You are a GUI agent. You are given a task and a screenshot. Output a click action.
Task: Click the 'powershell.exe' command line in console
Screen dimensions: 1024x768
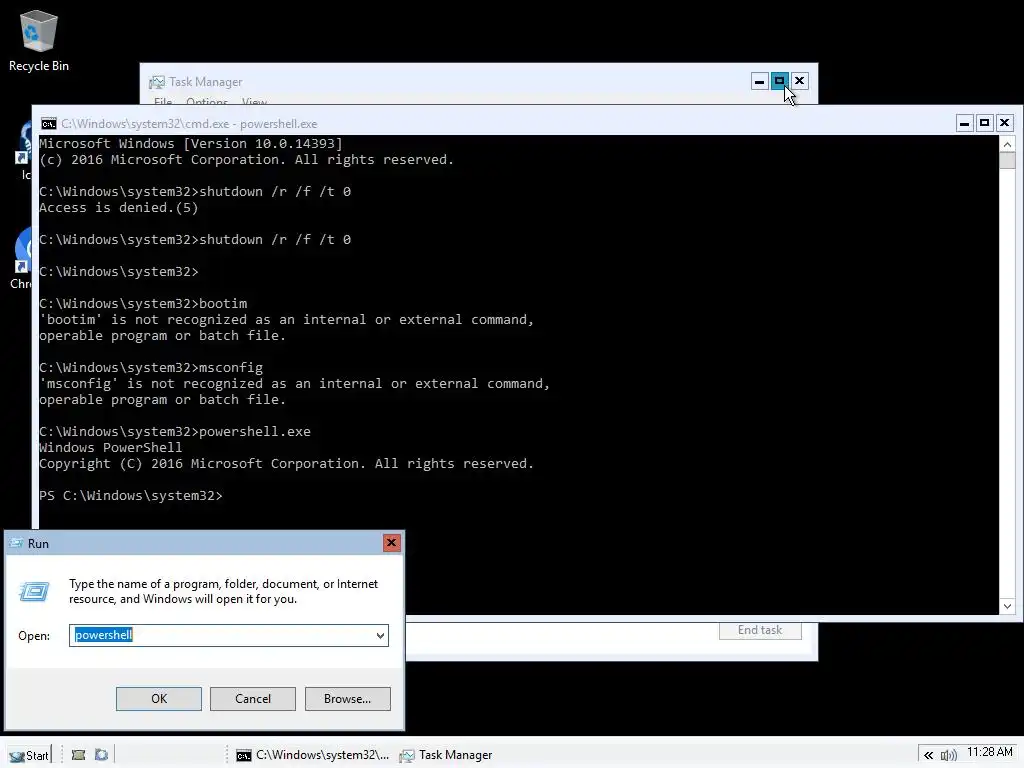tap(174, 432)
